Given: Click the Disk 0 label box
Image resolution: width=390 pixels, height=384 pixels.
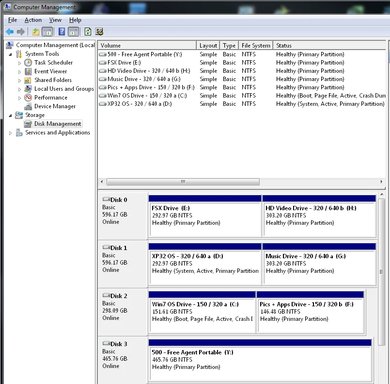Looking at the screenshot, I should (x=123, y=215).
